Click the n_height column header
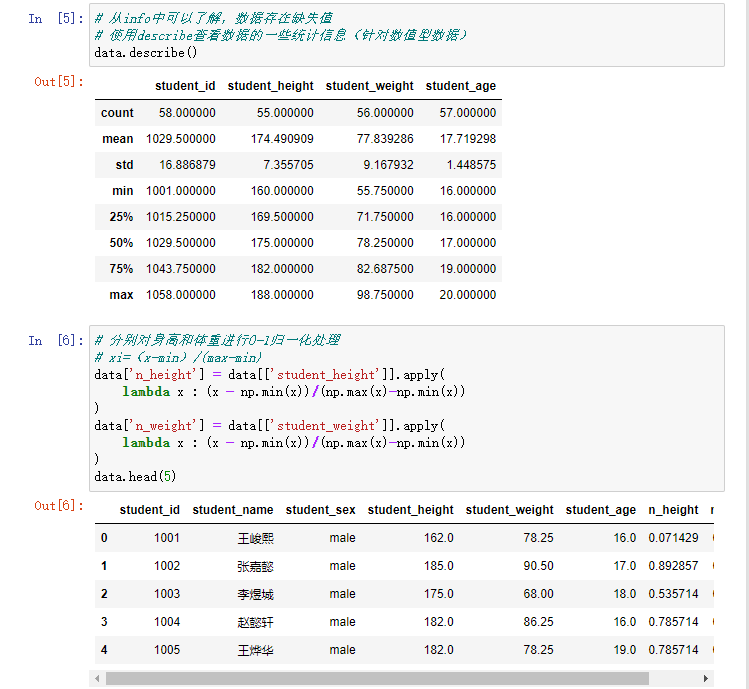This screenshot has width=749, height=689. coord(673,510)
